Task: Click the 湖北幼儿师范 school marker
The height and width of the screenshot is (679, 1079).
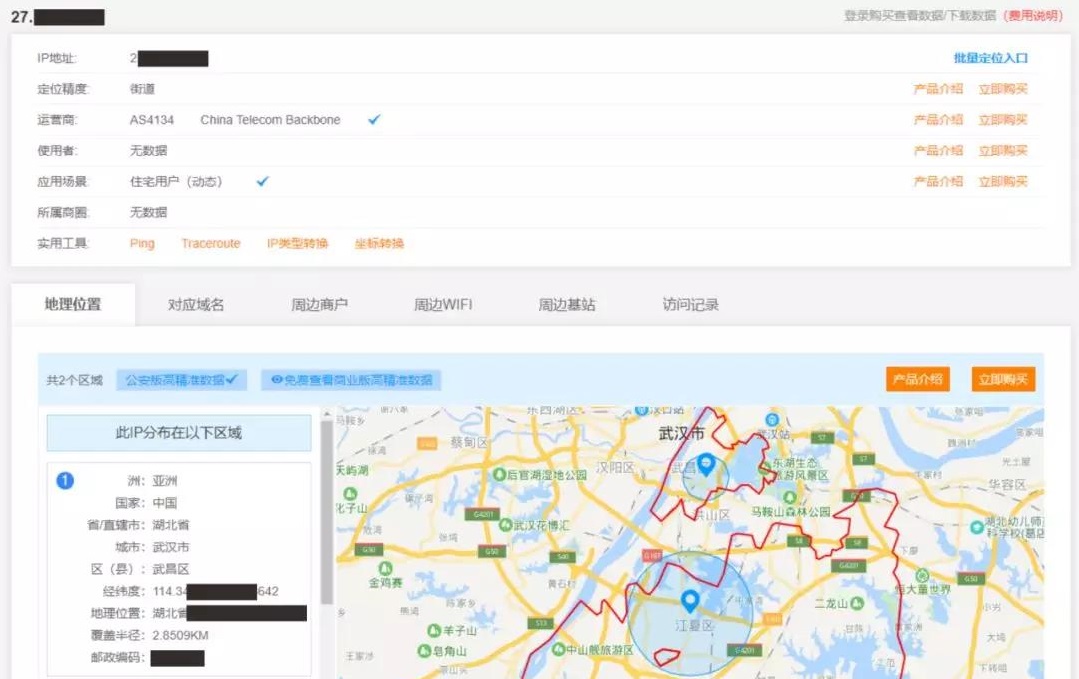Action: point(976,528)
